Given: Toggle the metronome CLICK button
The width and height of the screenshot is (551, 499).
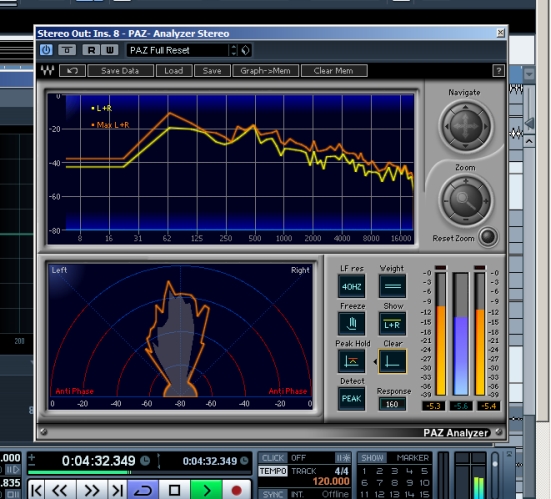Looking at the screenshot, I should click(x=273, y=458).
